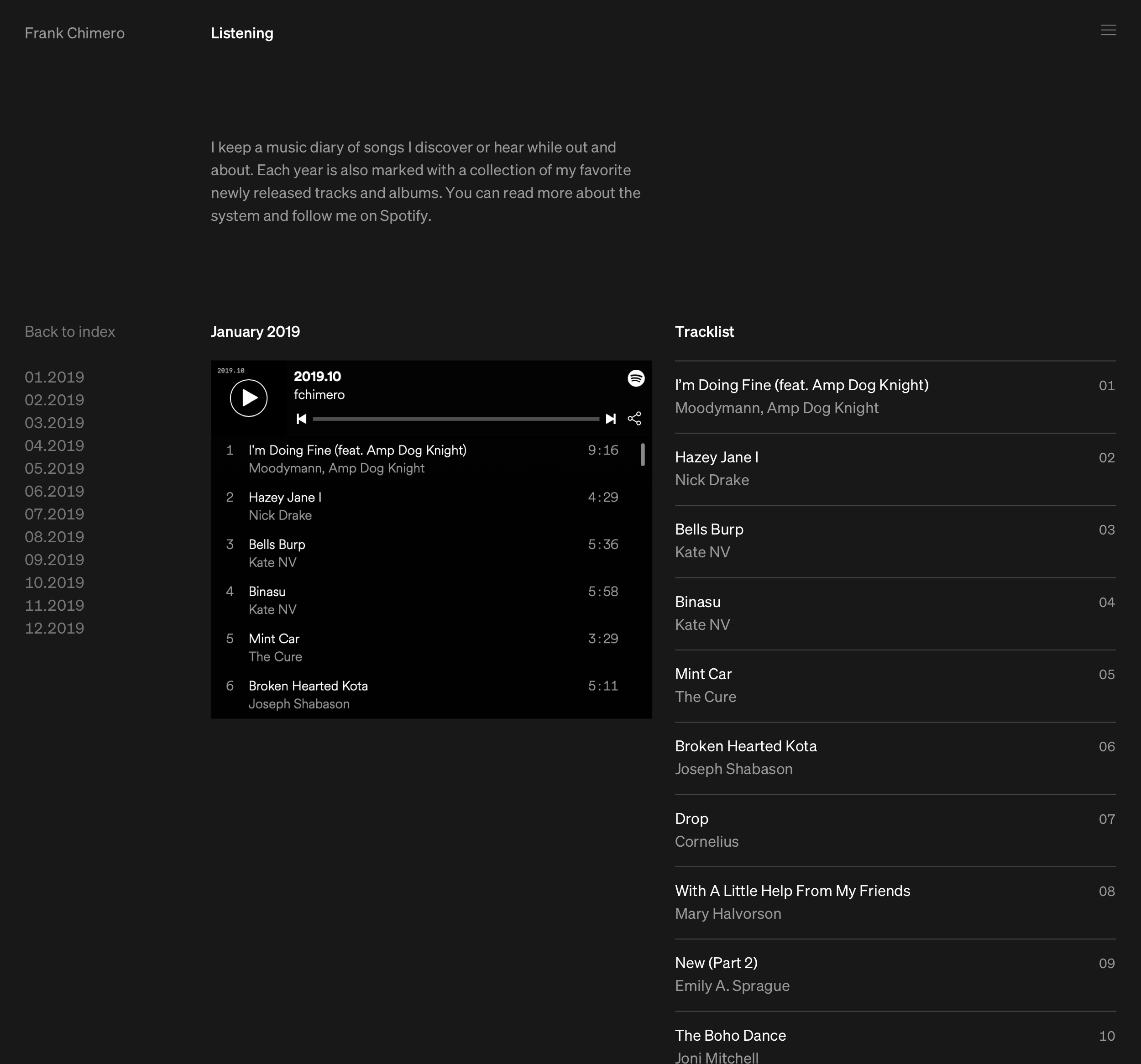Select tracklist entry 04 Binasu
The width and height of the screenshot is (1141, 1064).
click(x=895, y=613)
